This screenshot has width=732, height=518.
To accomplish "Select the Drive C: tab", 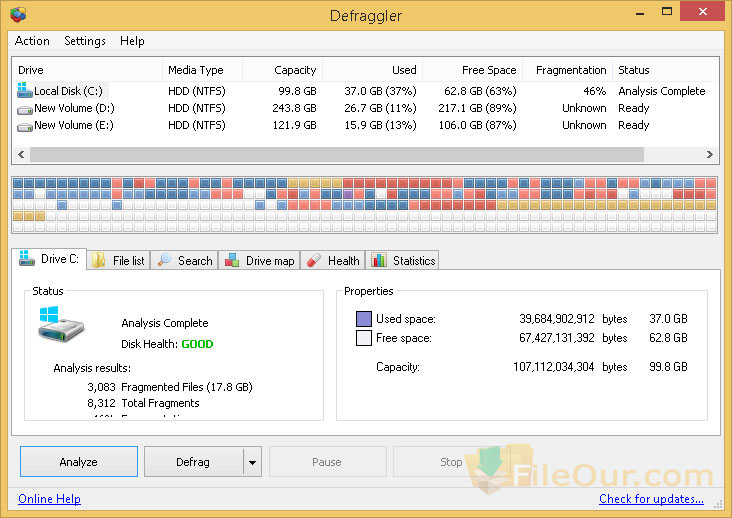I will pos(49,259).
